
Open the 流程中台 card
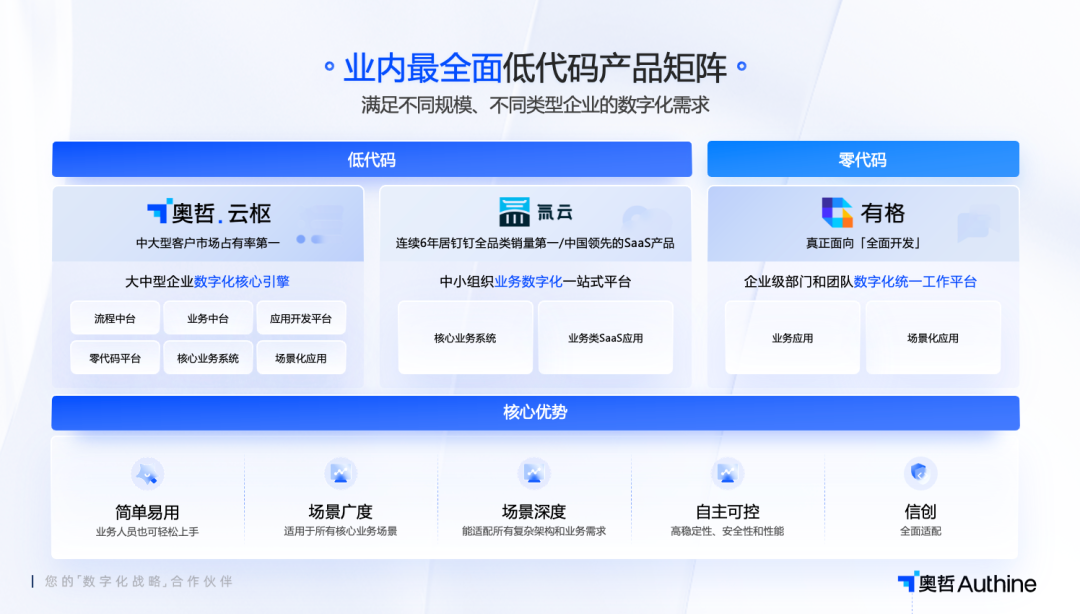click(115, 318)
